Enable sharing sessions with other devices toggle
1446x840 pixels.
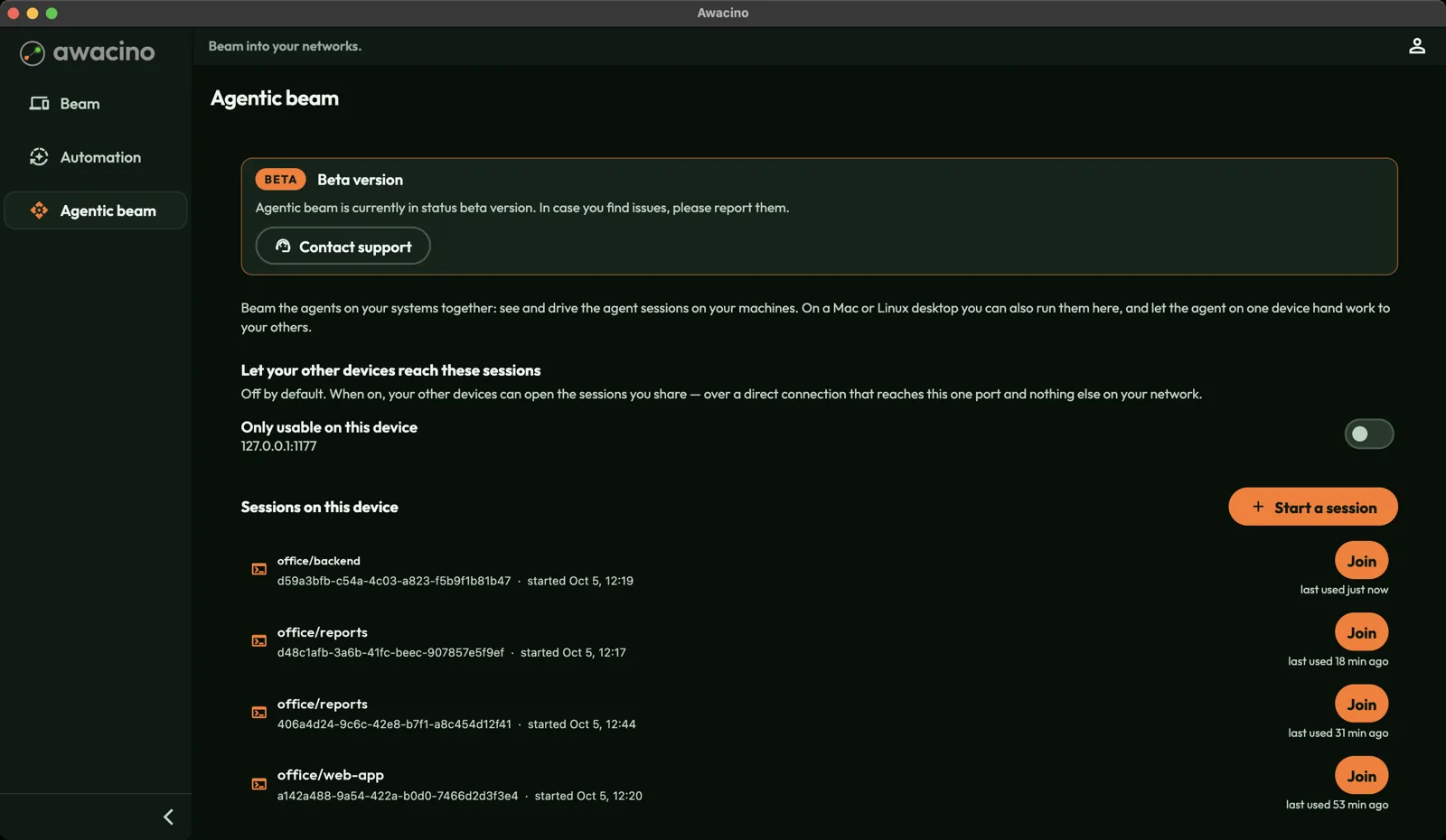(1368, 434)
